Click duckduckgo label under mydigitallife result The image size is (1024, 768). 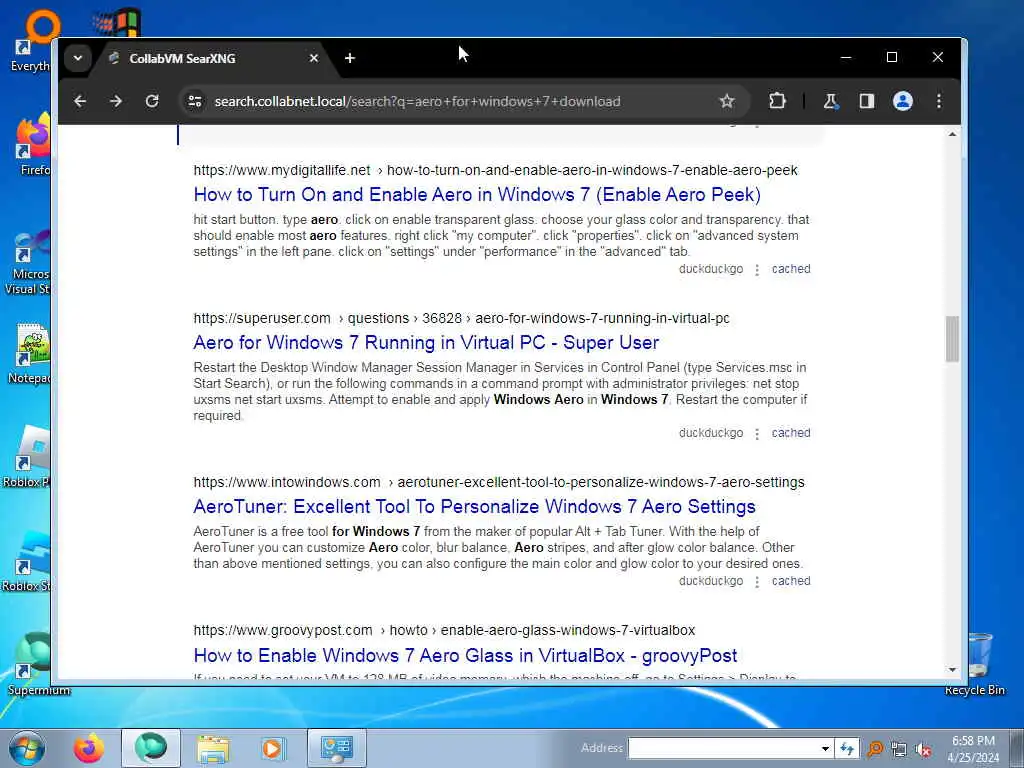711,269
